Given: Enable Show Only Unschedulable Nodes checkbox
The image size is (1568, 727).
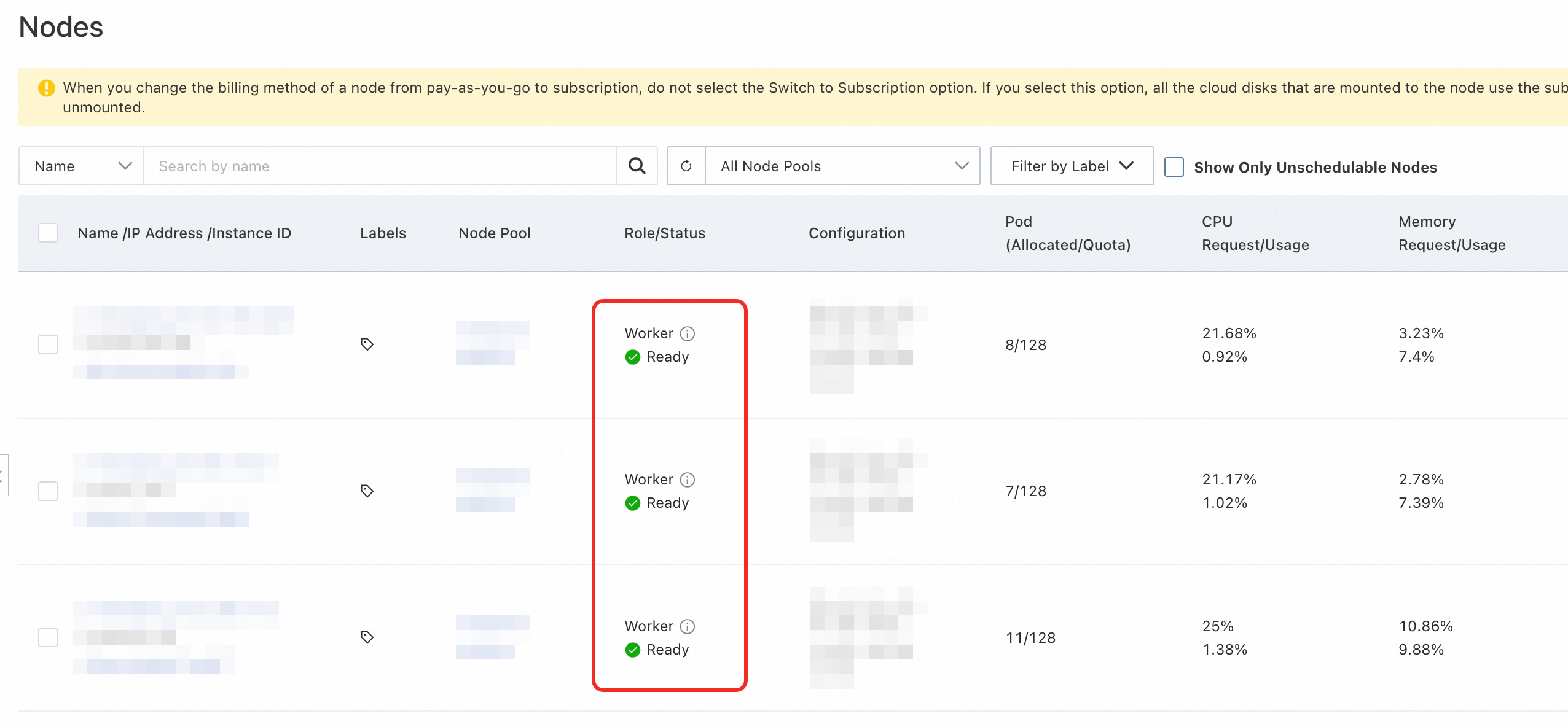Looking at the screenshot, I should pos(1174,167).
